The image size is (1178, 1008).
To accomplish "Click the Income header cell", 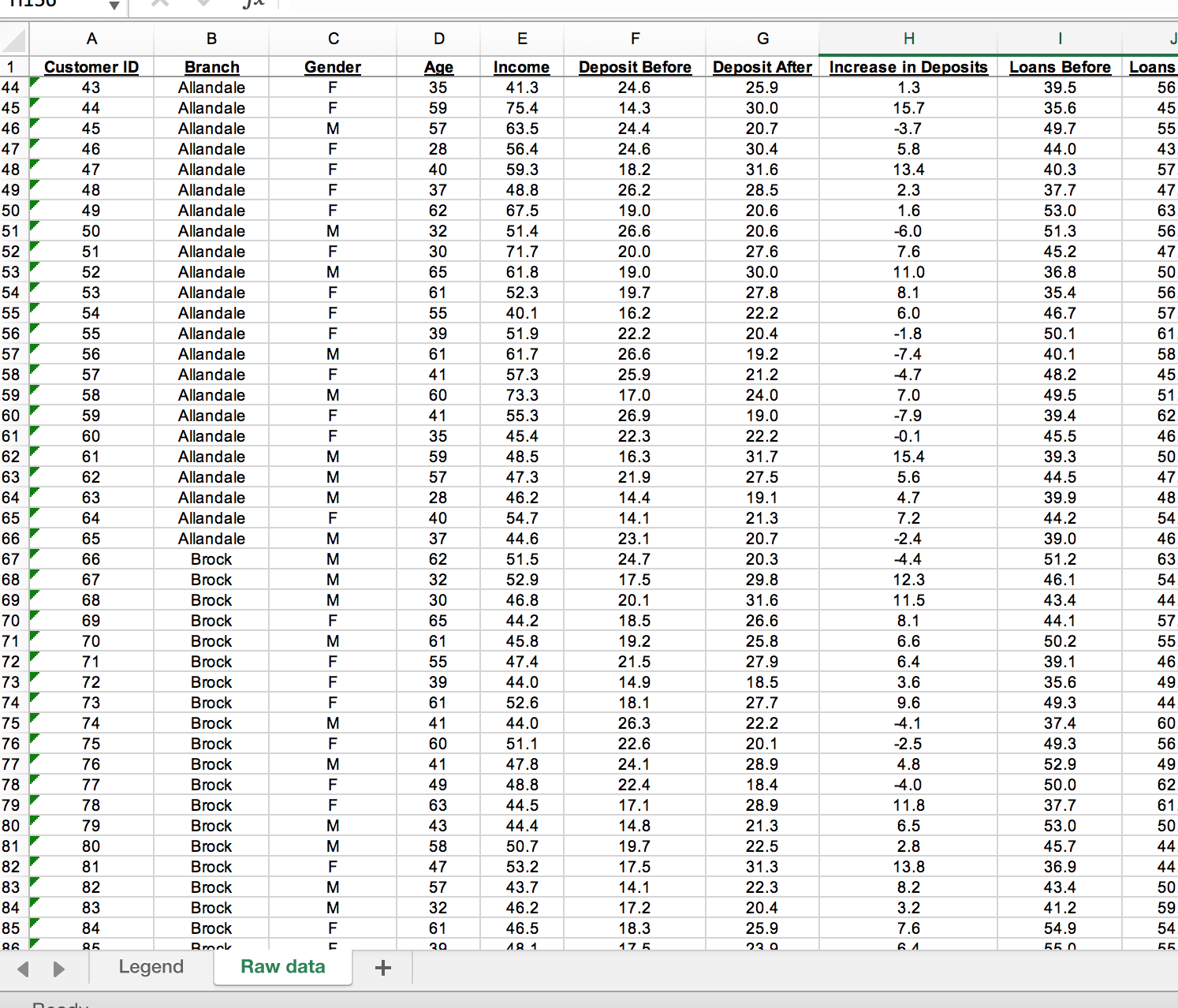I will (x=522, y=67).
